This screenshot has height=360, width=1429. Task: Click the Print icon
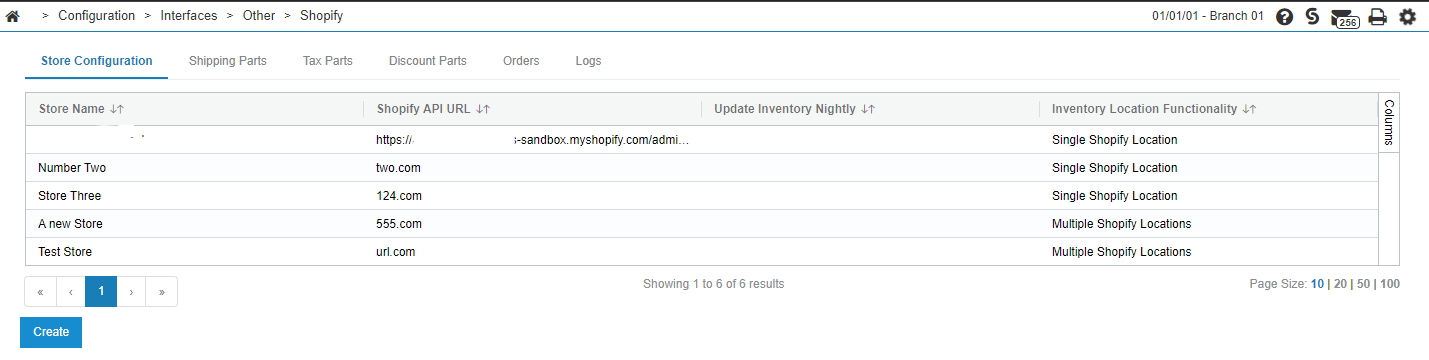pos(1377,17)
